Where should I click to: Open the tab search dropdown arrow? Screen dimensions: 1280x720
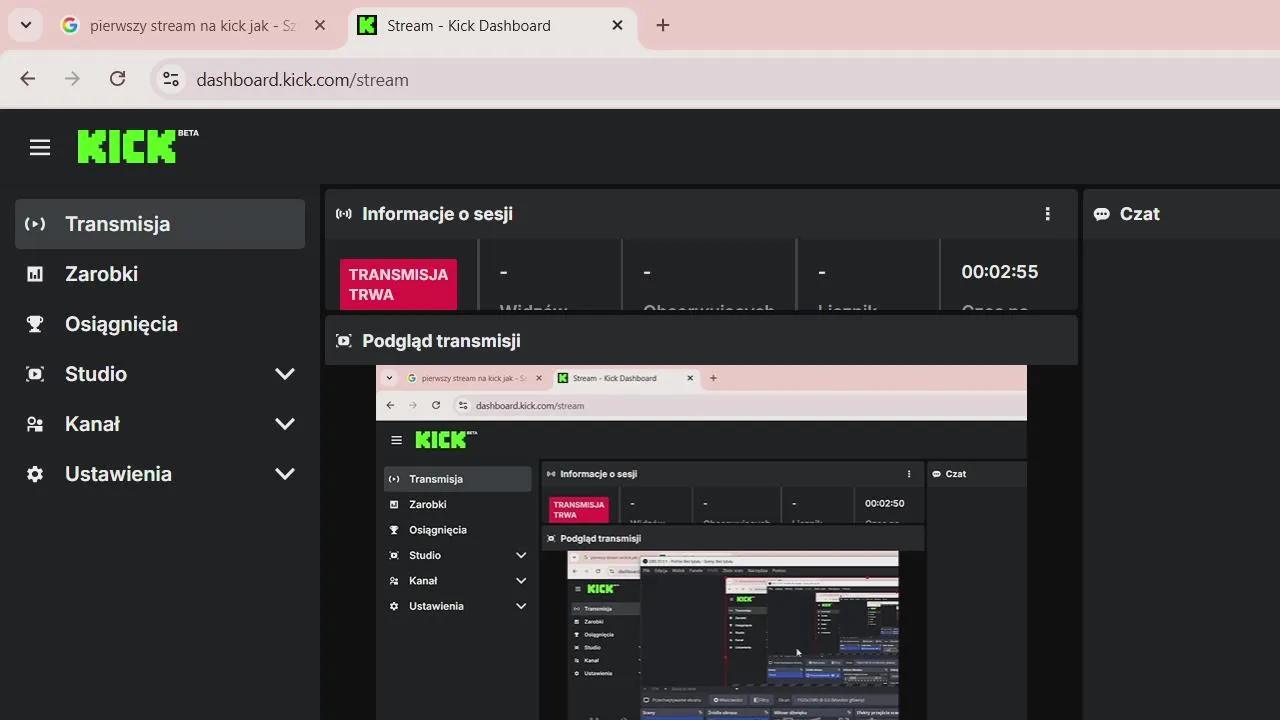click(x=25, y=25)
